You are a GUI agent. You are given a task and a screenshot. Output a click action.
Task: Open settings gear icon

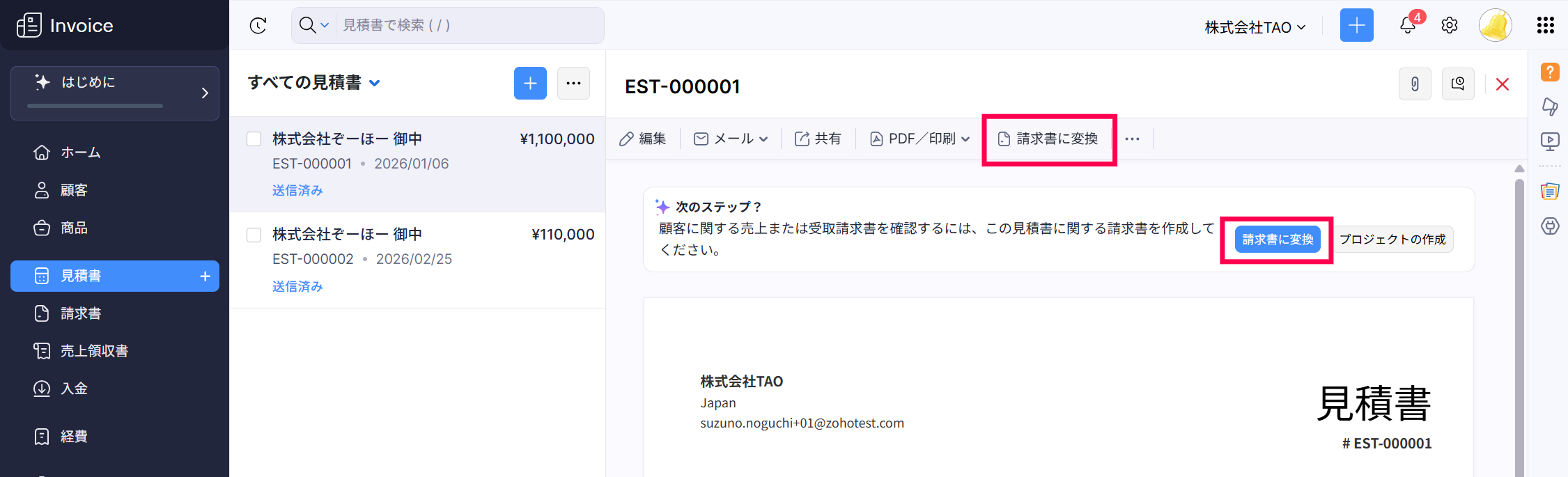[x=1450, y=26]
